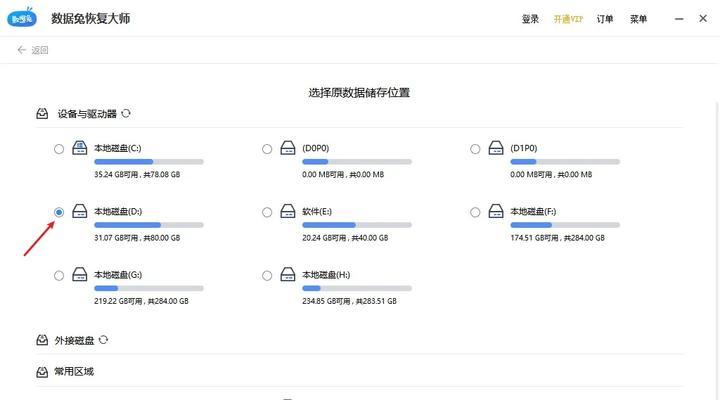
Task: Click the 数据兔恢复大师 title text
Action: (90, 18)
